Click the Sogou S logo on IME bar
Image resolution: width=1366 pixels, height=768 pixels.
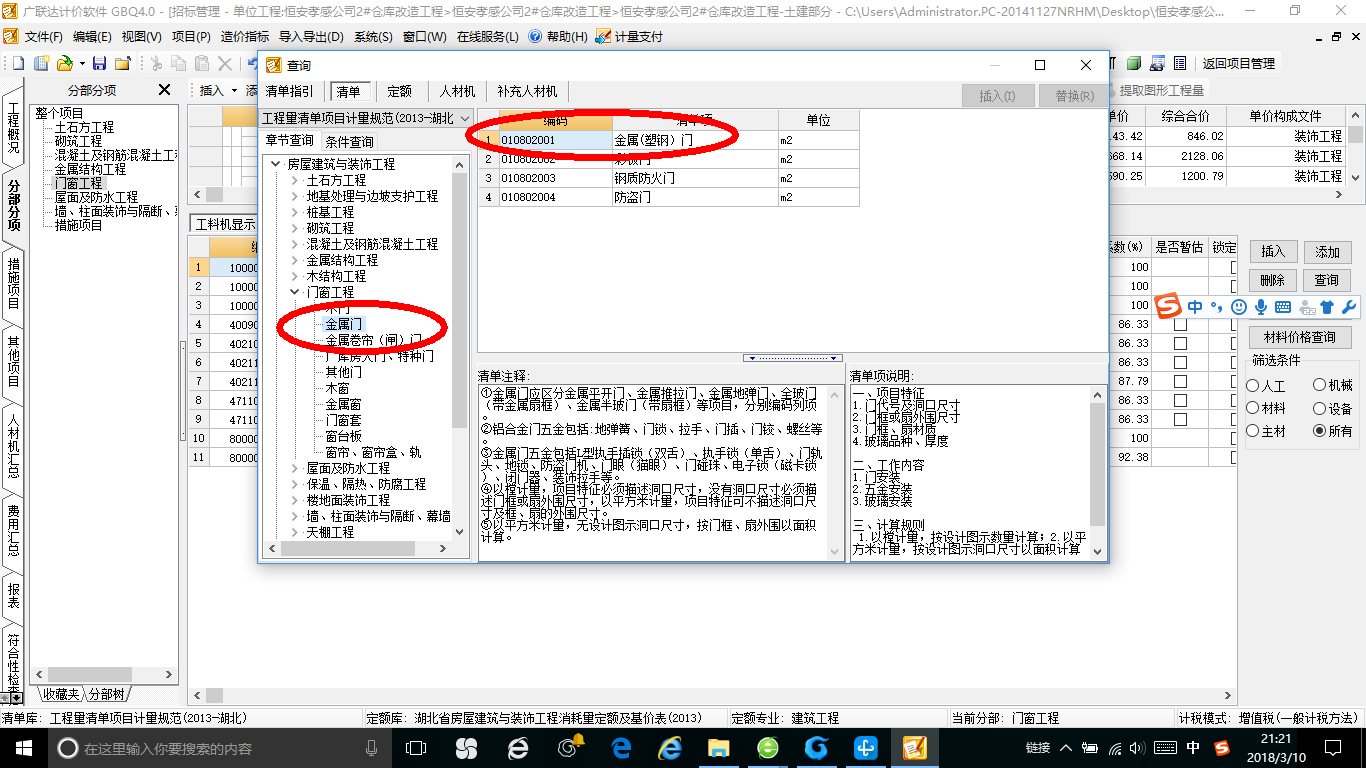1168,306
